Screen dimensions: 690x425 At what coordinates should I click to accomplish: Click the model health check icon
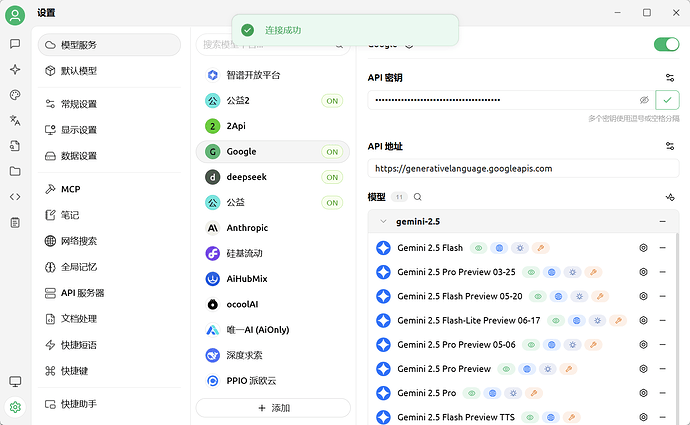click(670, 197)
